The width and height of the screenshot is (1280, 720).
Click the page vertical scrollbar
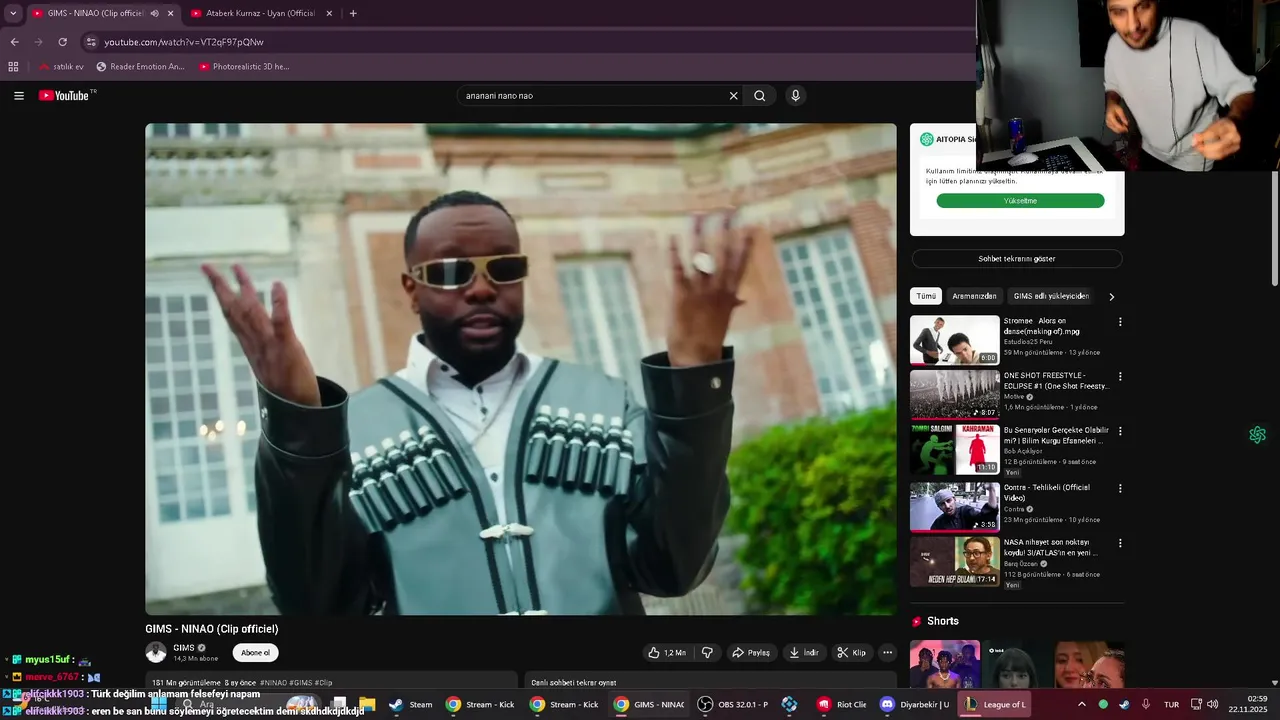point(1275,230)
